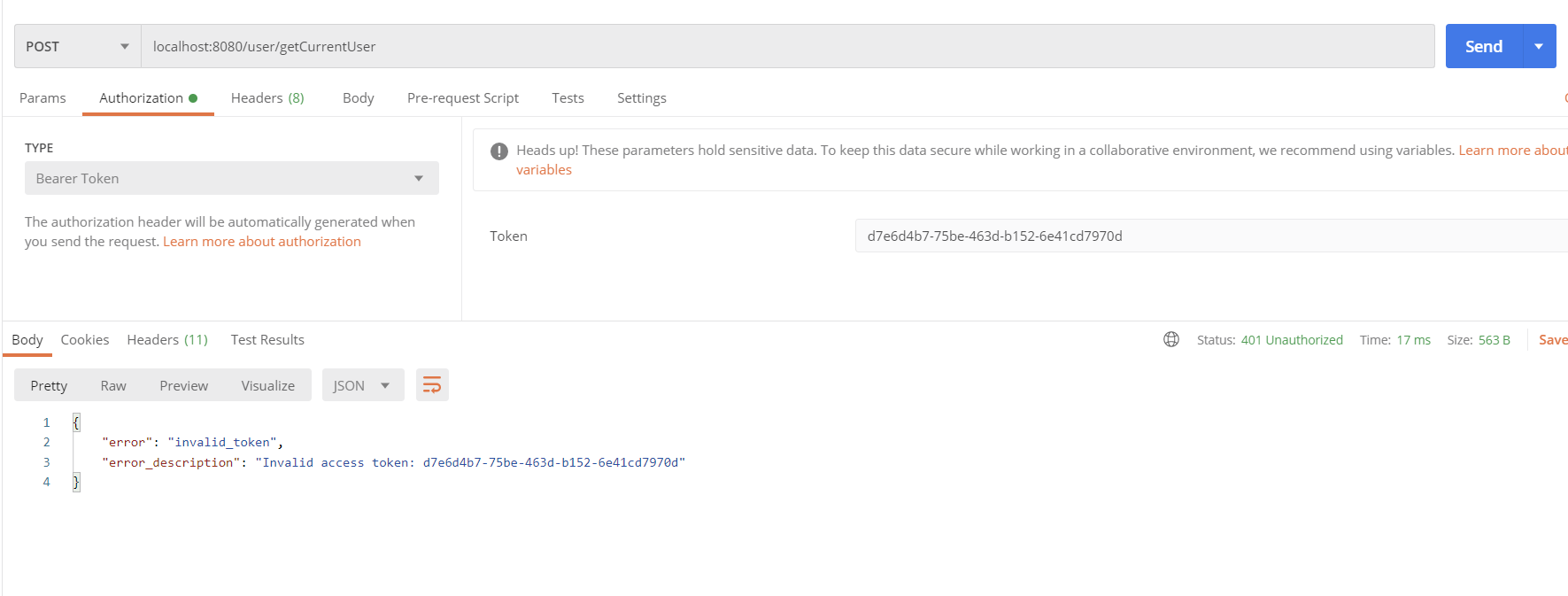
Task: Follow the Learn more about authorization link
Action: point(261,241)
